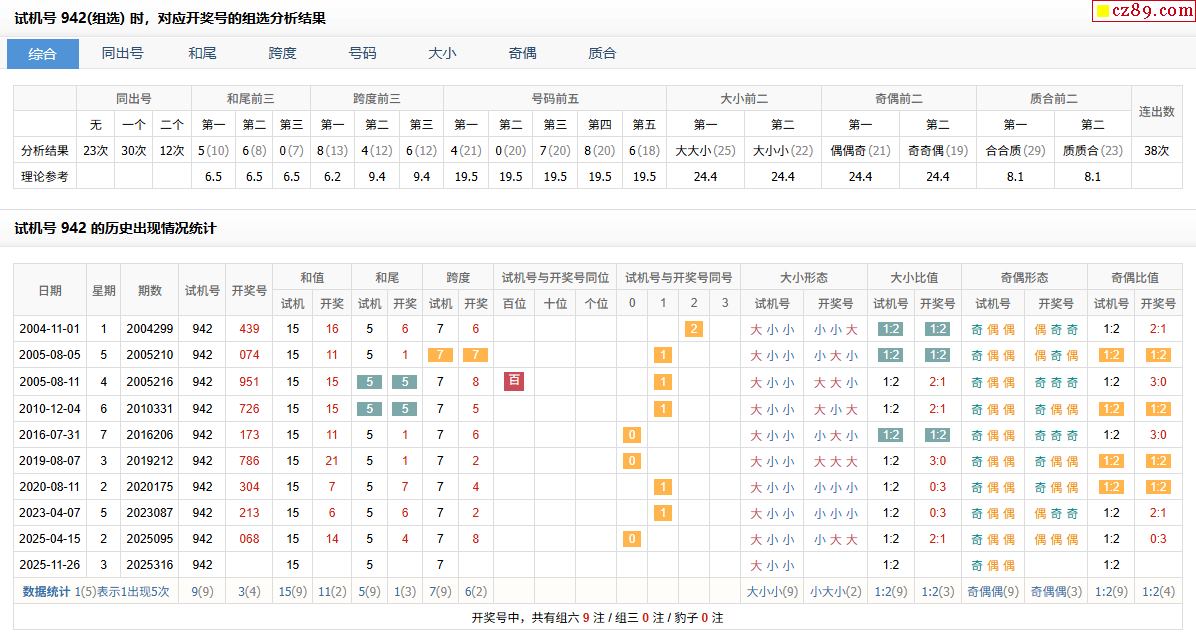Switch to the 同出号 tab

(x=122, y=54)
